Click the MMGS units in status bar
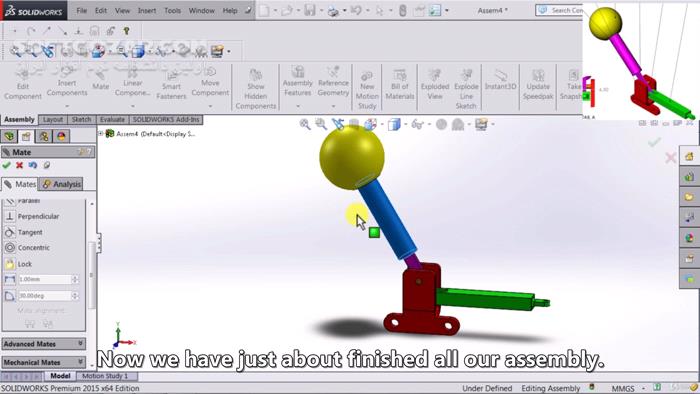 tap(623, 389)
